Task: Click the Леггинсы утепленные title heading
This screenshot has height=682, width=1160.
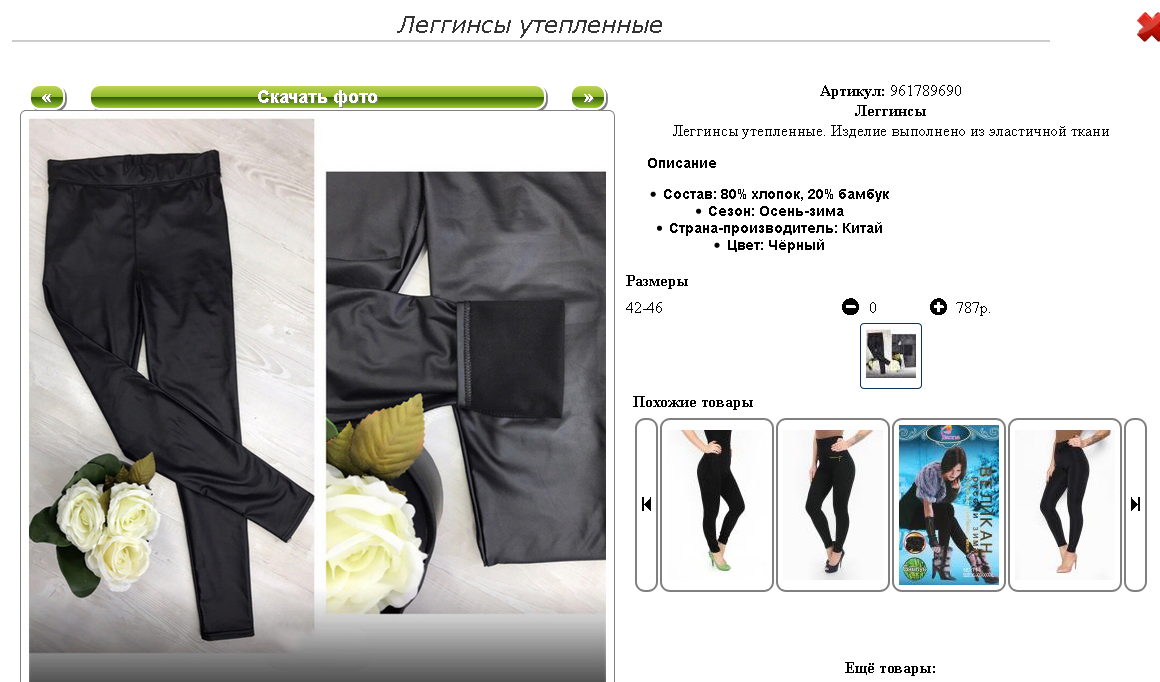Action: (x=530, y=25)
